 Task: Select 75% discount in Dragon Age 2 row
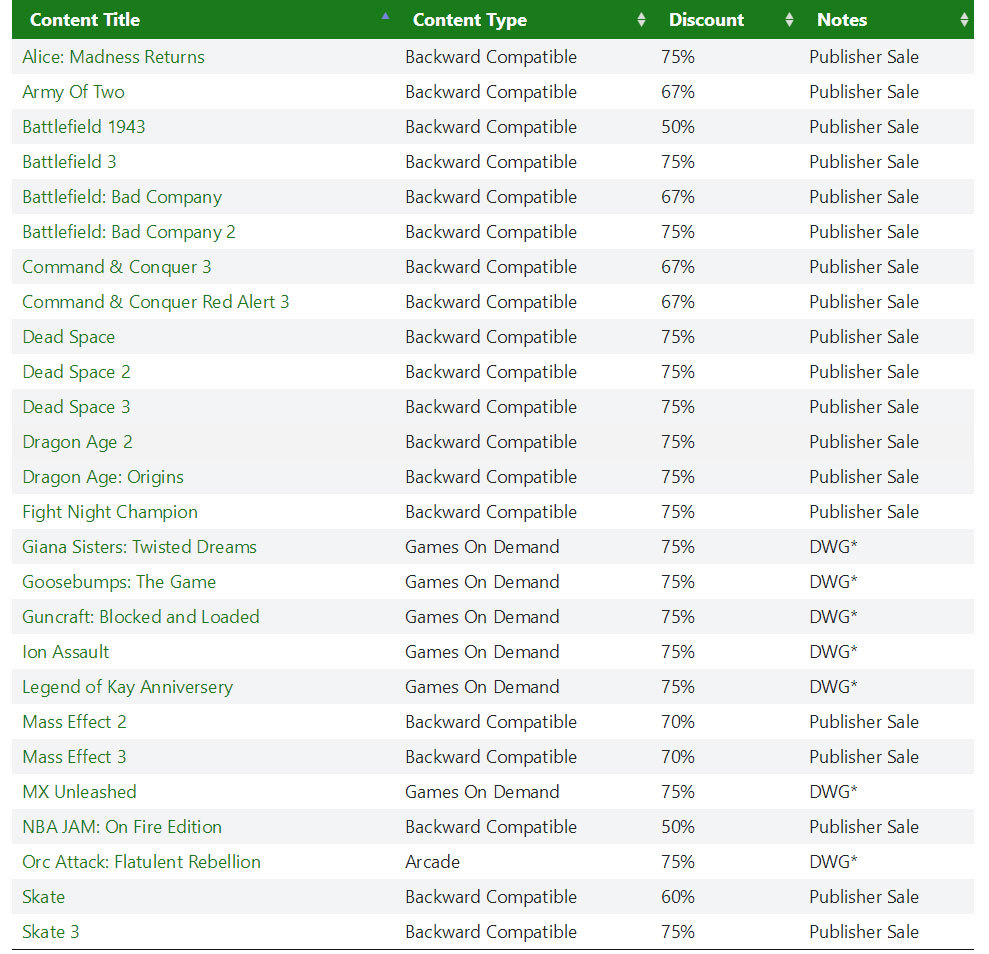point(678,442)
